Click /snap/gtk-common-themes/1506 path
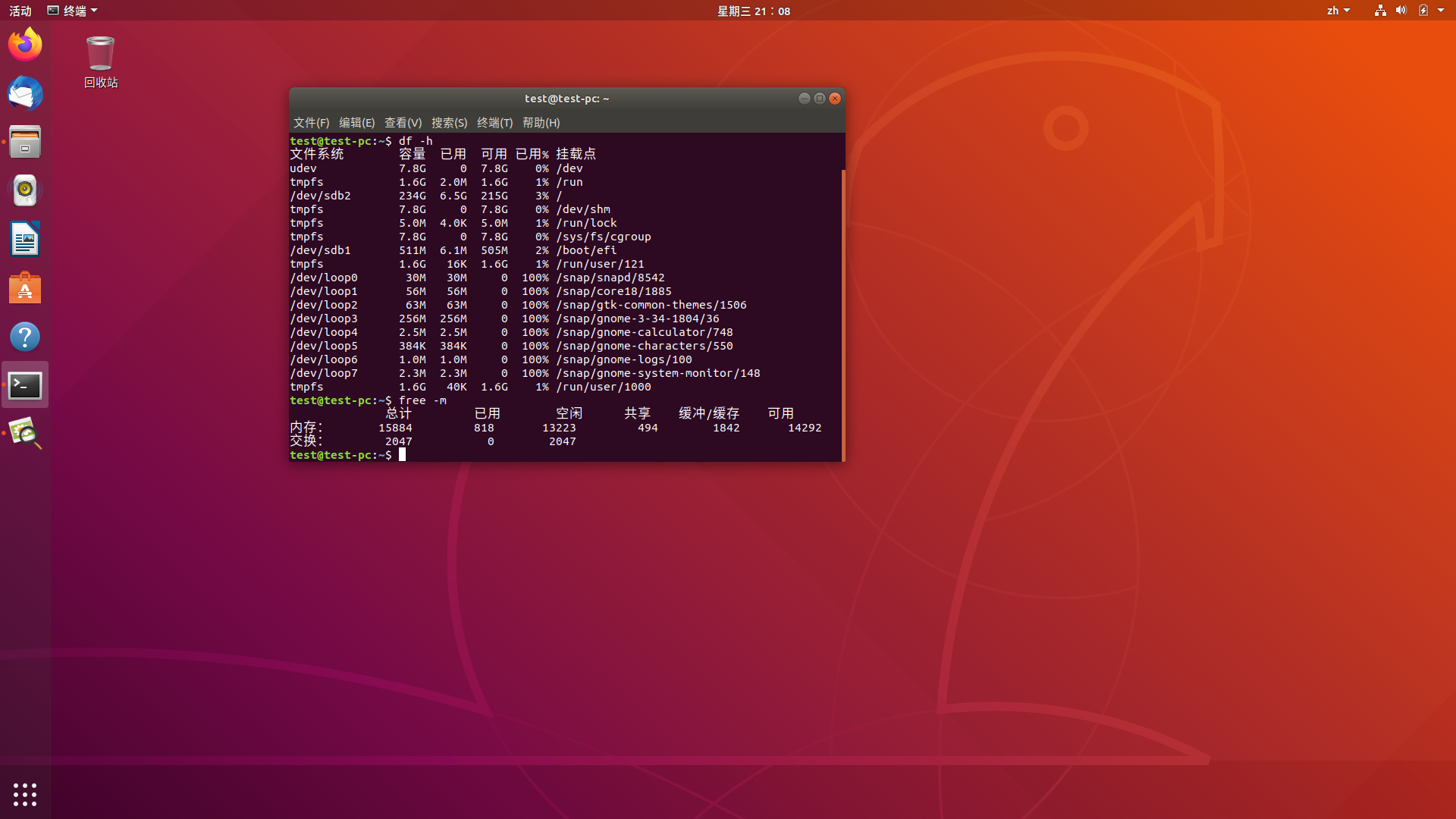 [x=651, y=305]
